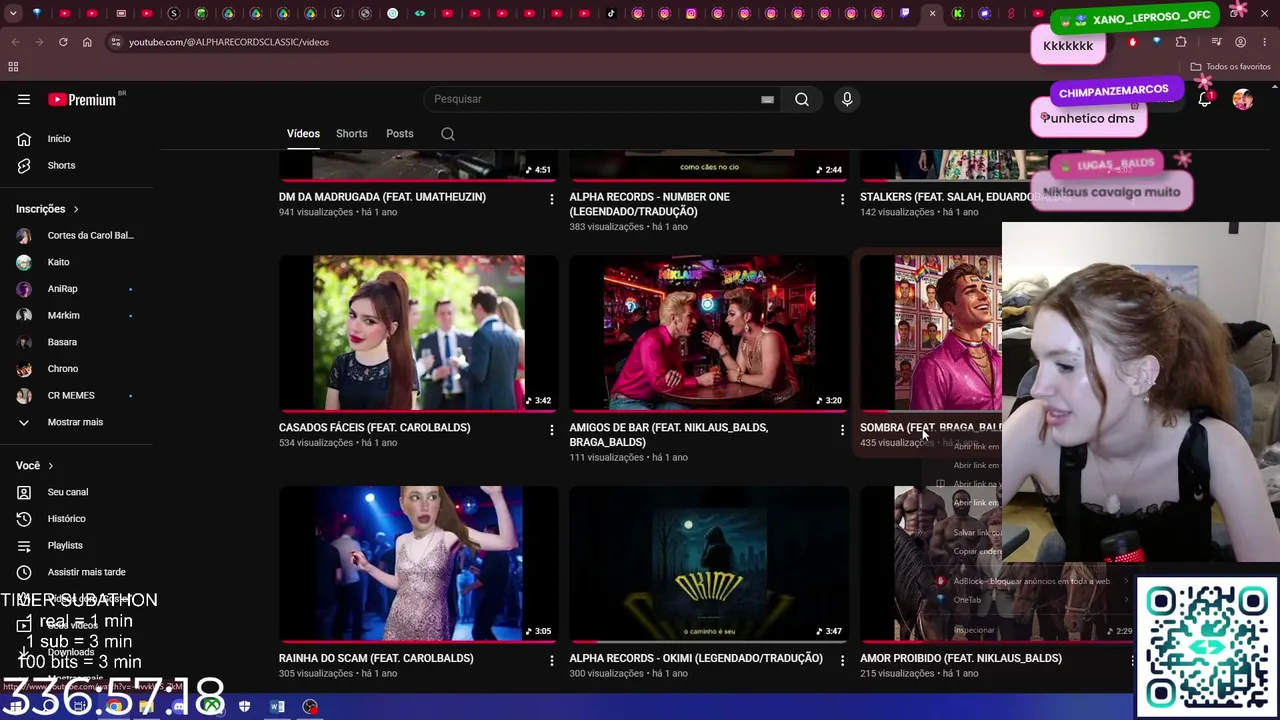Open Shorts from the sidebar
Viewport: 1280px width, 720px height.
coord(62,166)
